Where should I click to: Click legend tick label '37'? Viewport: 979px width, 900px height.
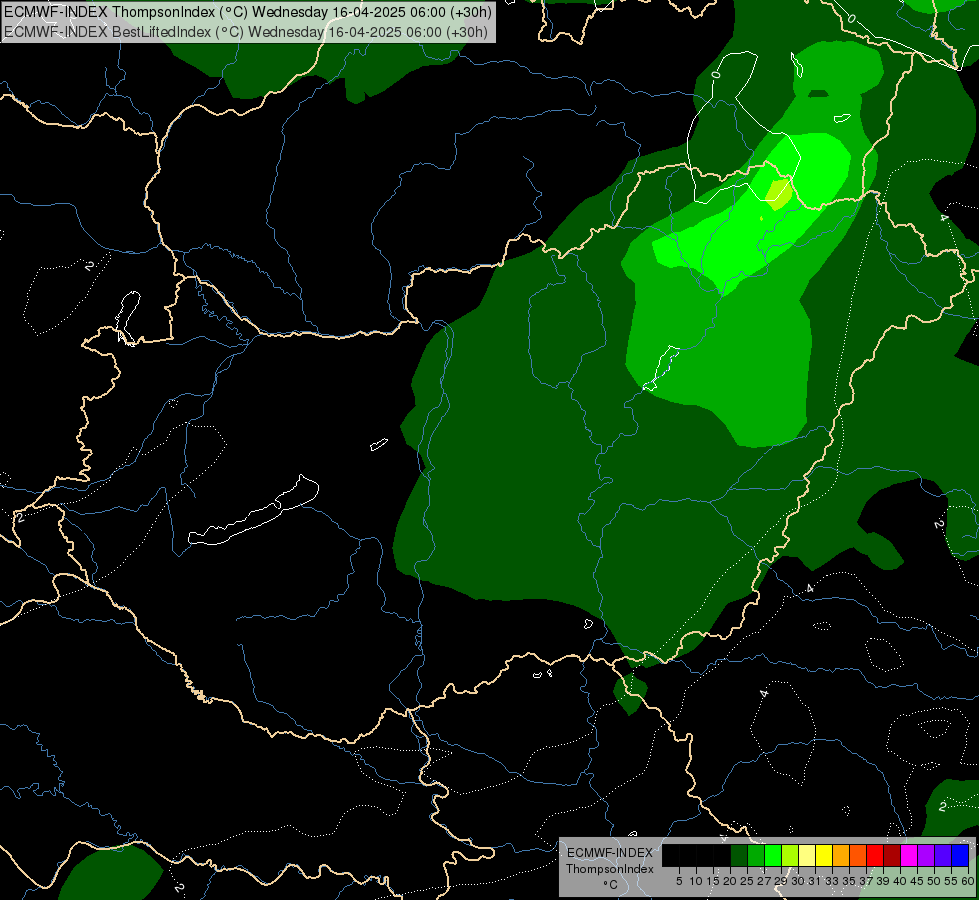click(865, 881)
